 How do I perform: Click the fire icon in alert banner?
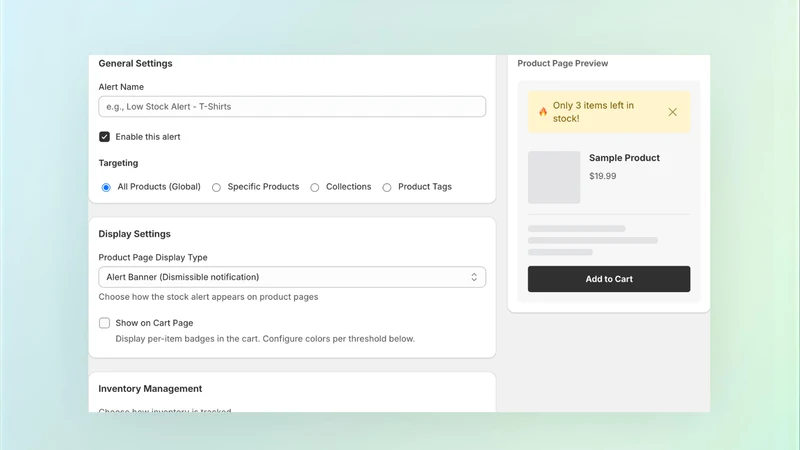click(543, 112)
